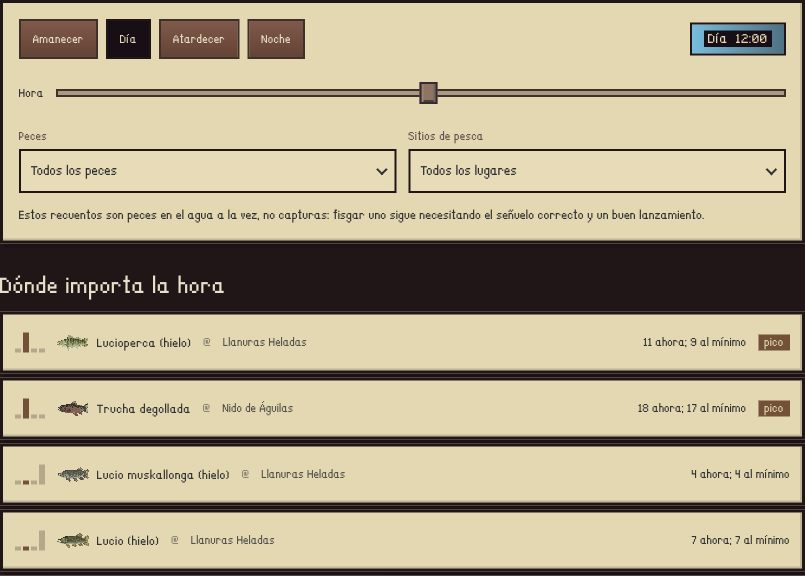The height and width of the screenshot is (576, 805).
Task: Click the Lucio (hielo) fish icon
Action: pyautogui.click(x=73, y=540)
